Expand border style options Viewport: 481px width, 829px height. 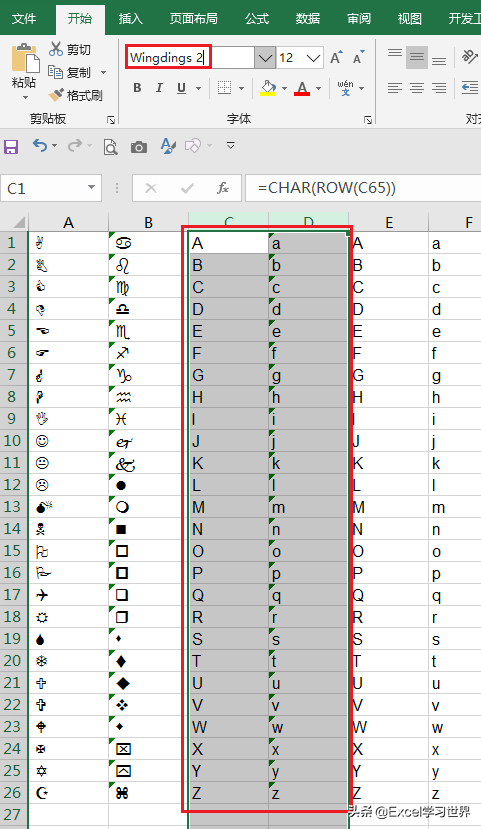[x=242, y=88]
